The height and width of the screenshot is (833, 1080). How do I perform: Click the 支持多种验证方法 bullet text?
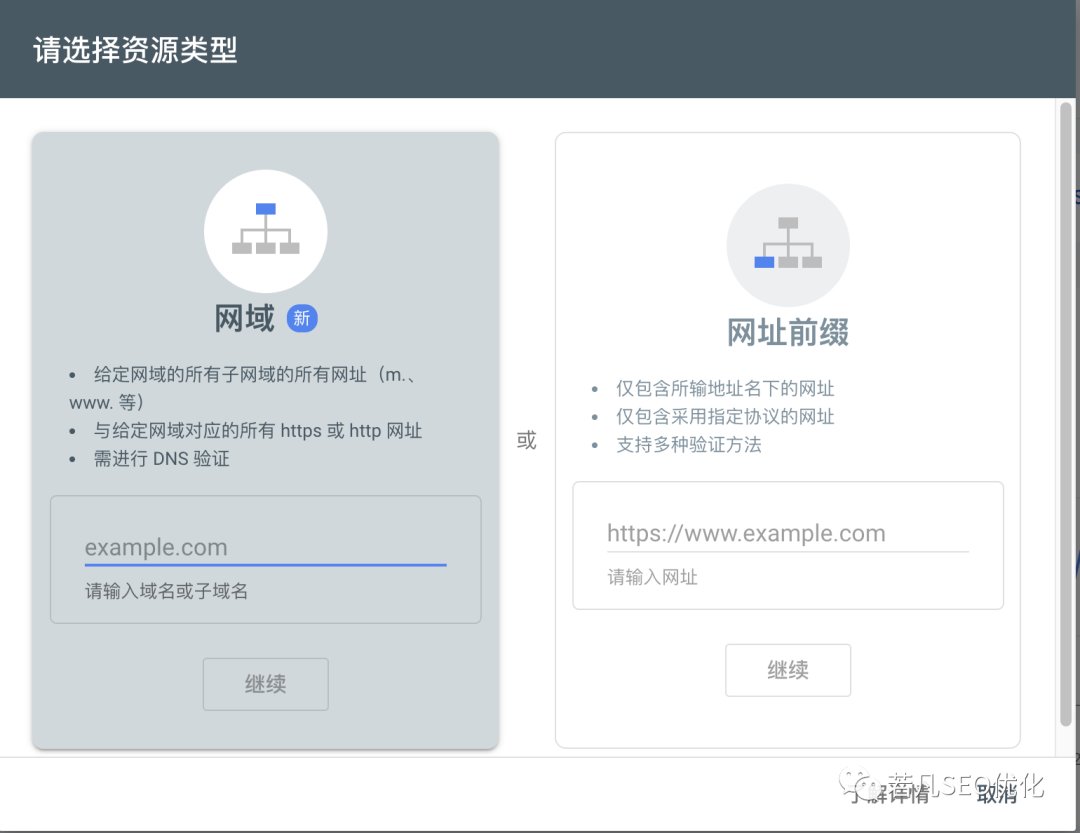689,445
